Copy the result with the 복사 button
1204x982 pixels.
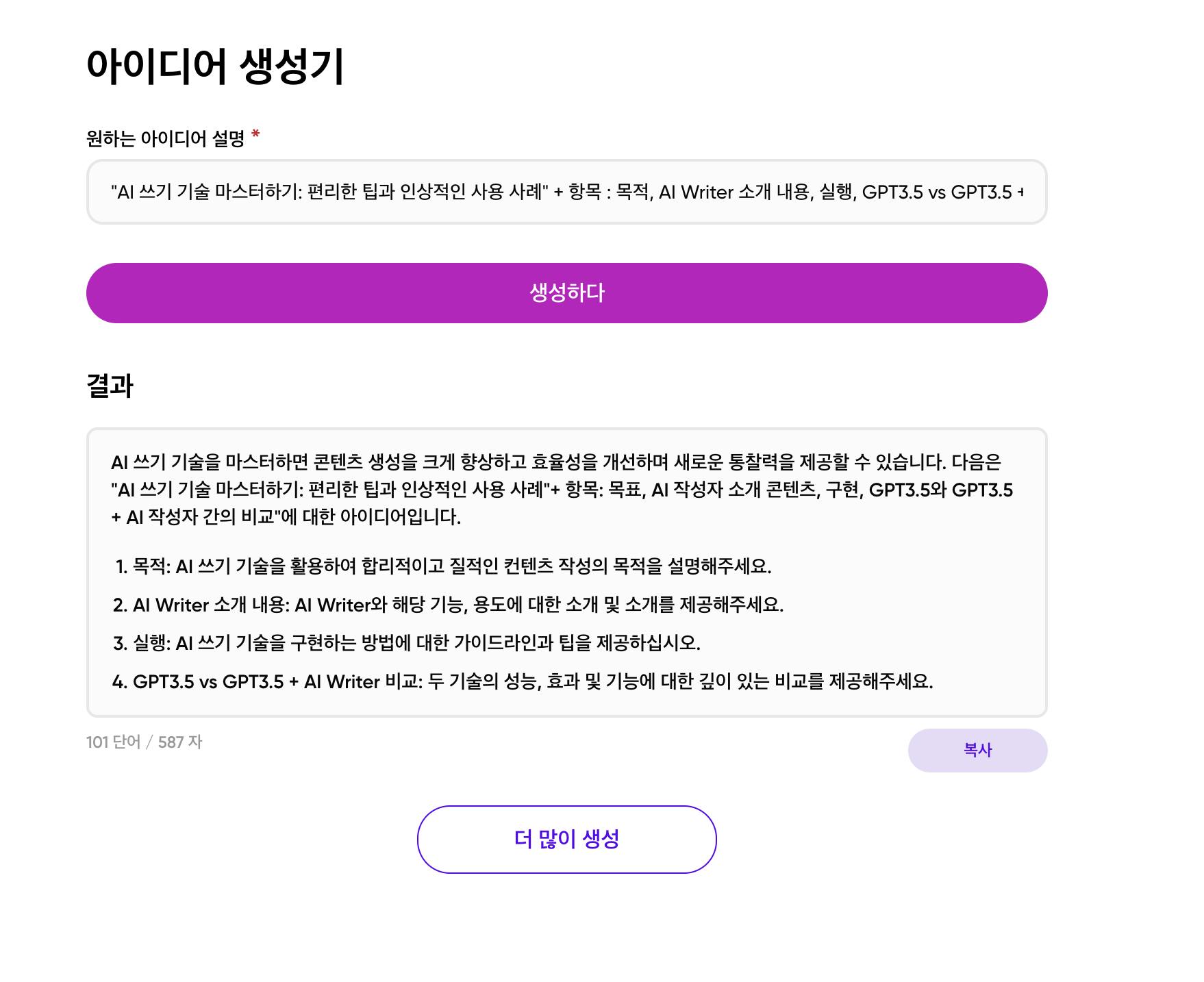[x=977, y=750]
